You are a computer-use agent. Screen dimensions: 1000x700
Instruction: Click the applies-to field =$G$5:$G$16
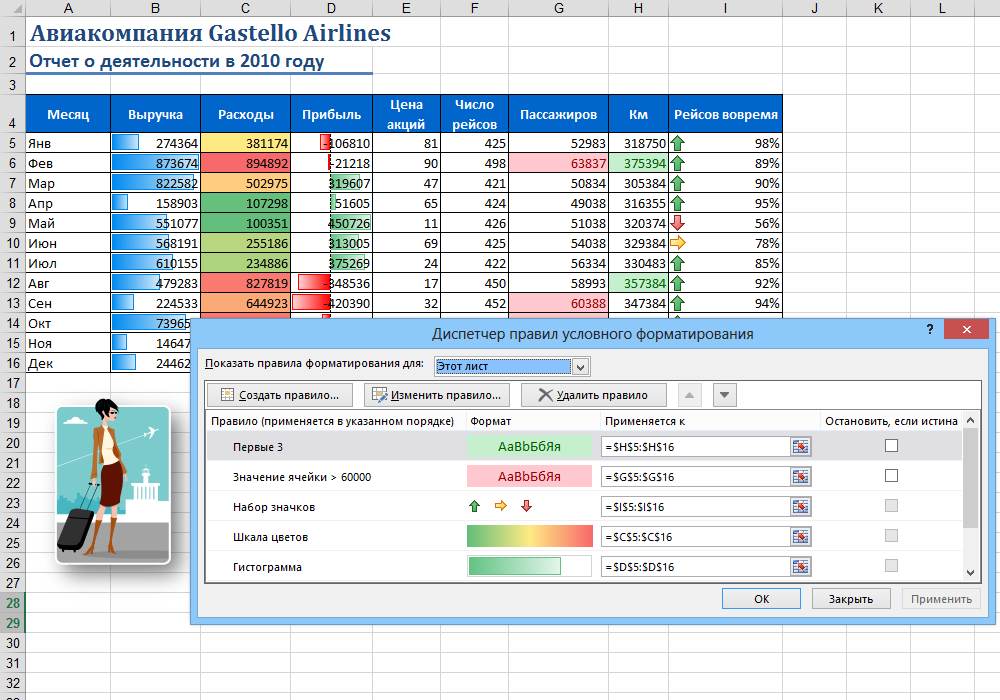pyautogui.click(x=696, y=477)
